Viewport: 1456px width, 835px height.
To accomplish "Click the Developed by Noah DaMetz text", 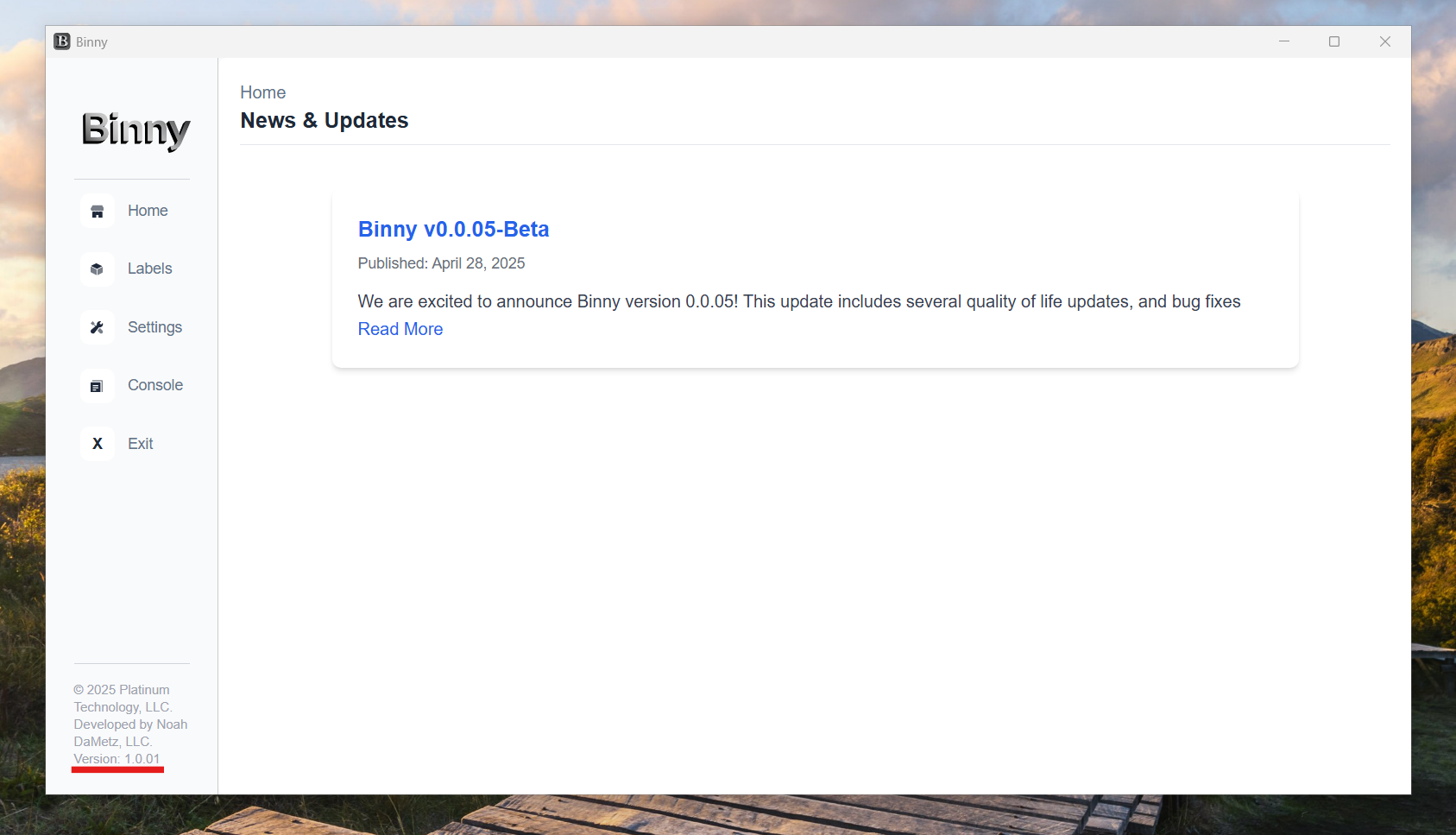I will 130,733.
